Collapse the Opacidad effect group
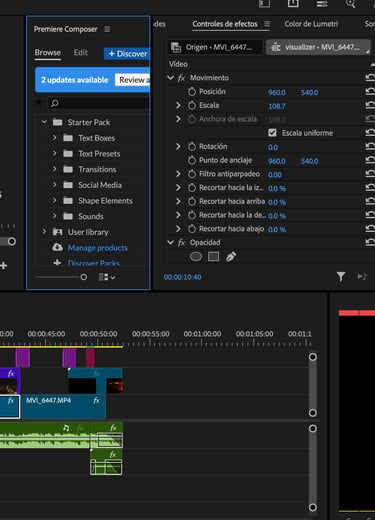Screen dimensions: 375x520 pyautogui.click(x=170, y=242)
